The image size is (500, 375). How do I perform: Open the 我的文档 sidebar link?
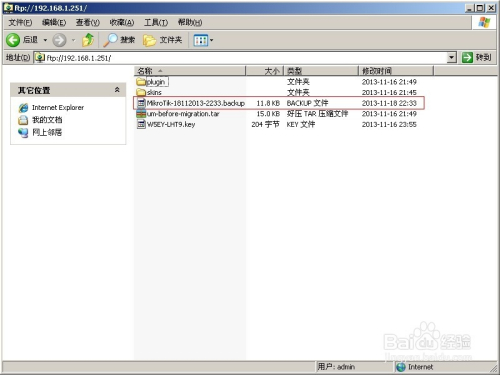(x=47, y=120)
